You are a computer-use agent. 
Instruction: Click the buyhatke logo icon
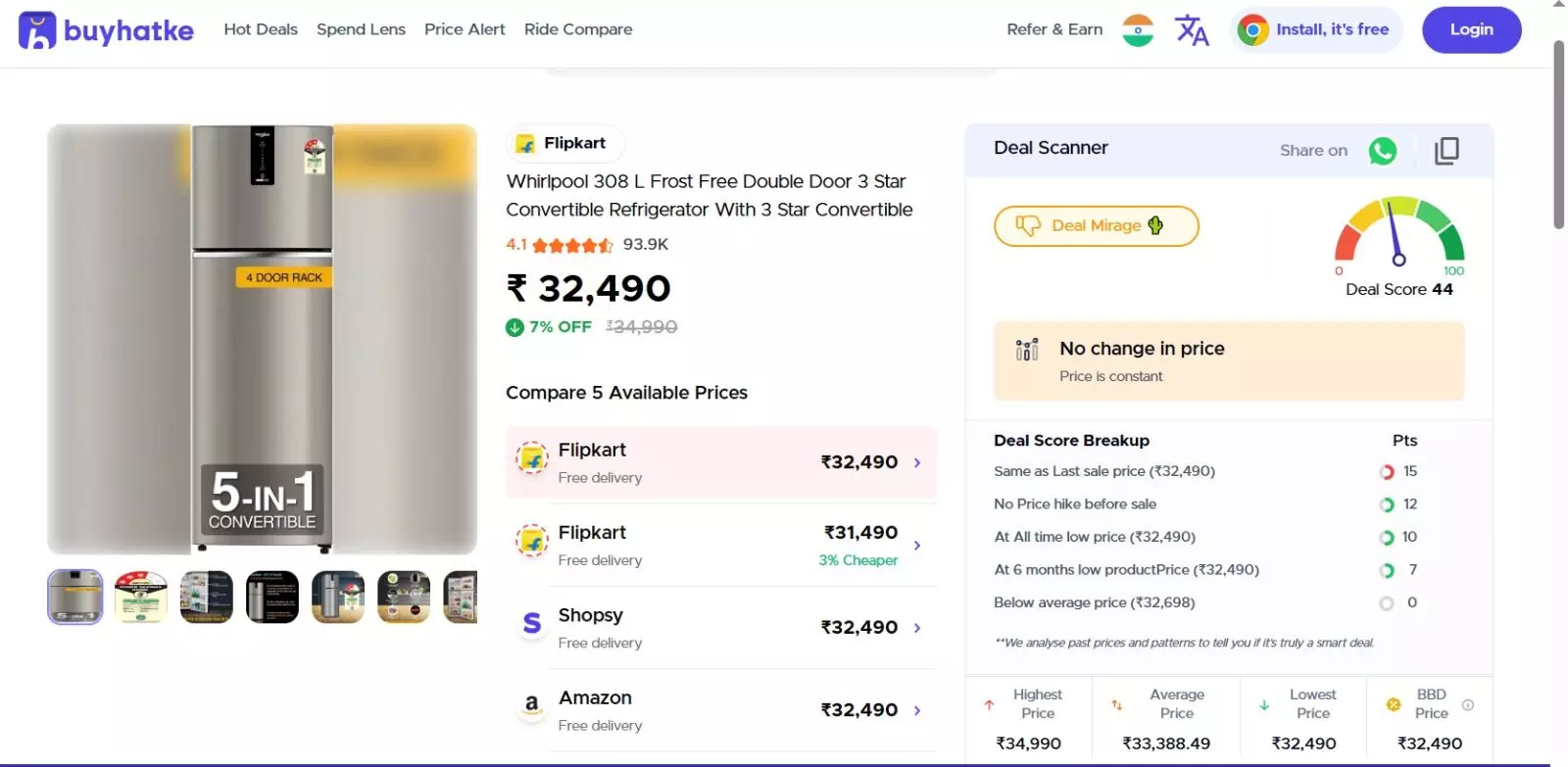tap(37, 30)
